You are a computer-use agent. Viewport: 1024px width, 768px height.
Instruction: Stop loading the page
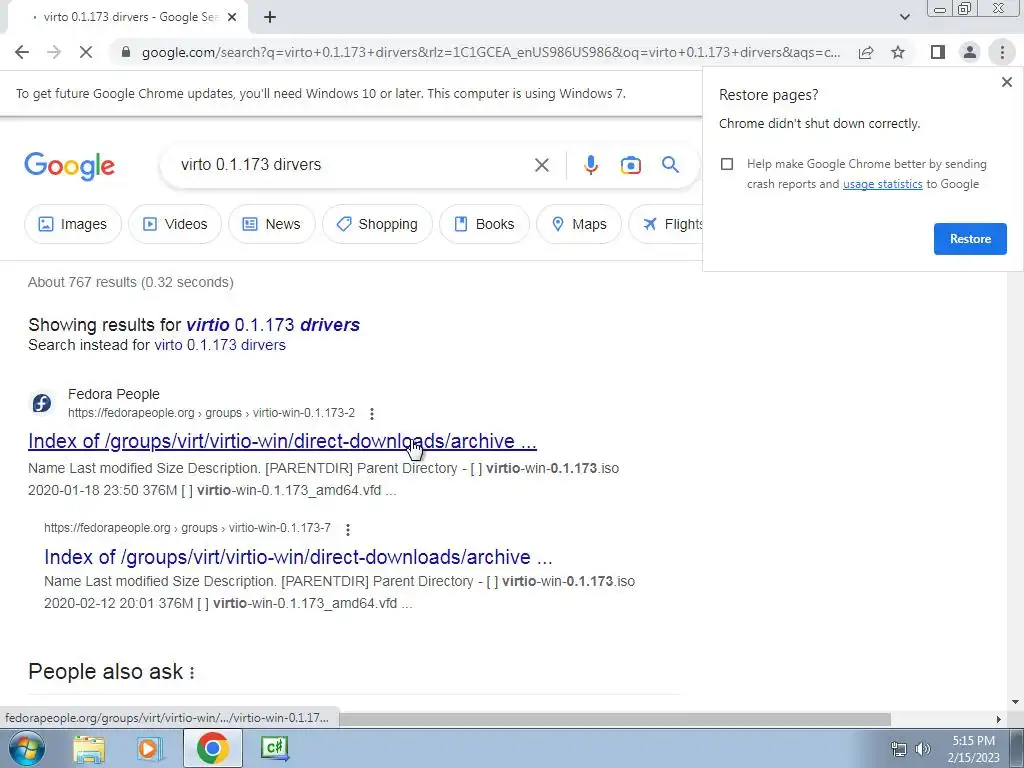[x=86, y=52]
